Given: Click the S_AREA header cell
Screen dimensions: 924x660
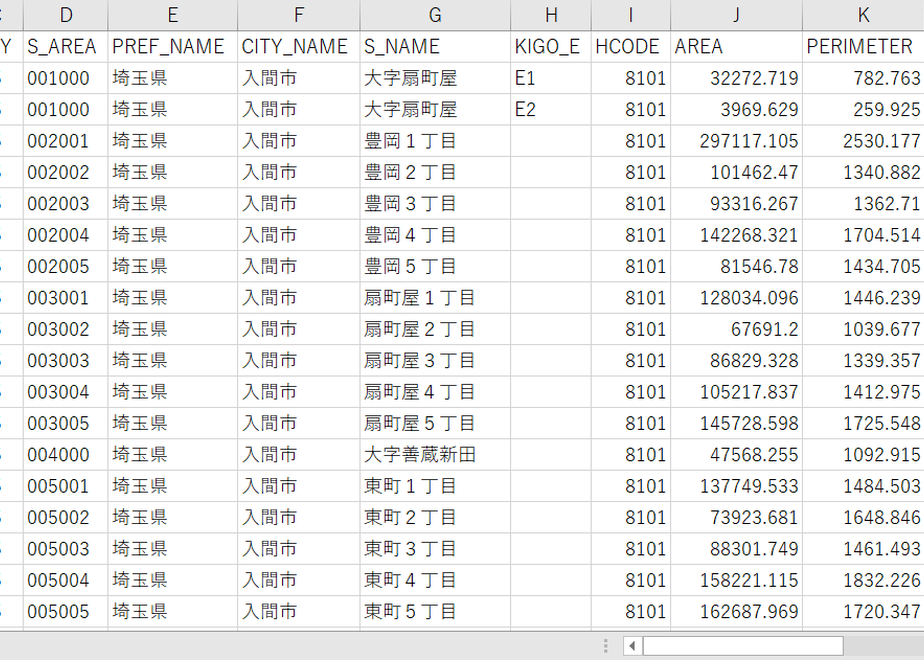Looking at the screenshot, I should 65,47.
